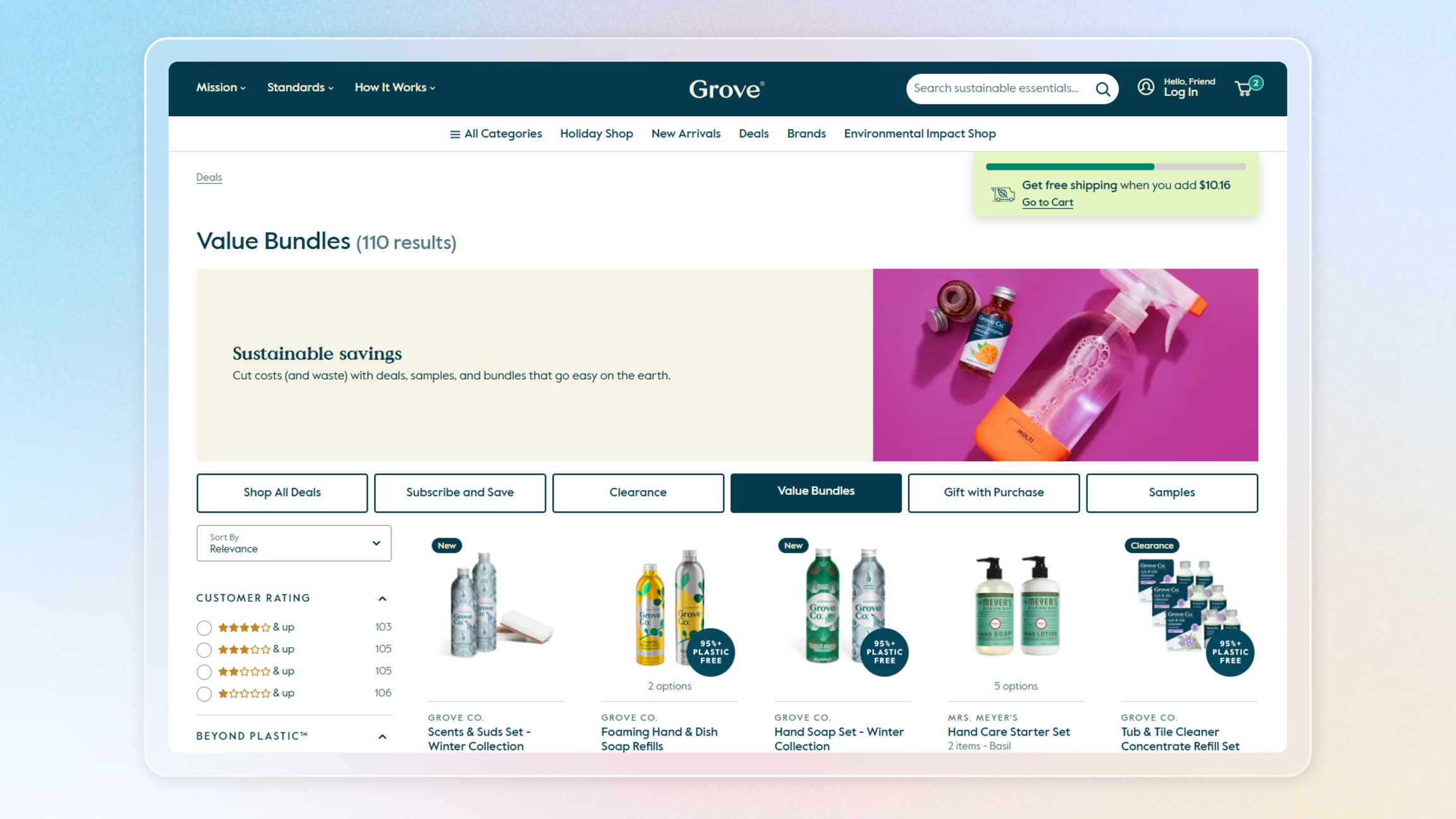Click the Sustainable savings banner image

(x=1065, y=365)
